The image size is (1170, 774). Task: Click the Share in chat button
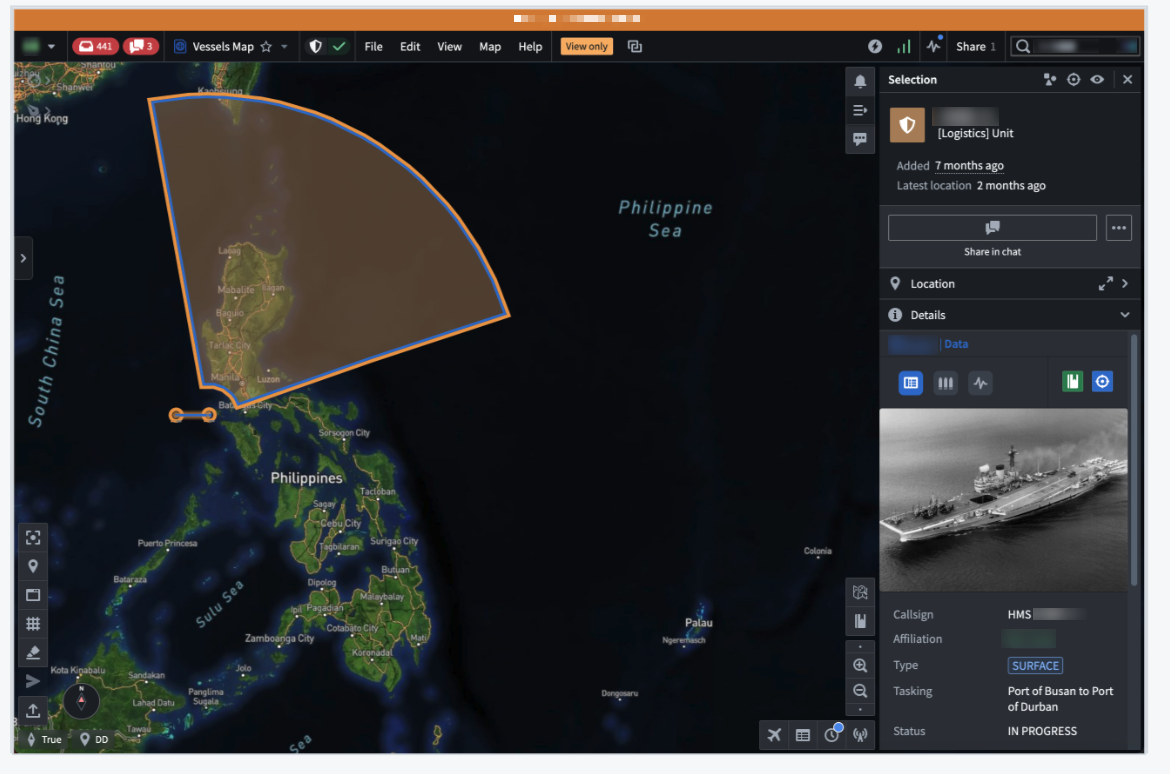pos(992,228)
